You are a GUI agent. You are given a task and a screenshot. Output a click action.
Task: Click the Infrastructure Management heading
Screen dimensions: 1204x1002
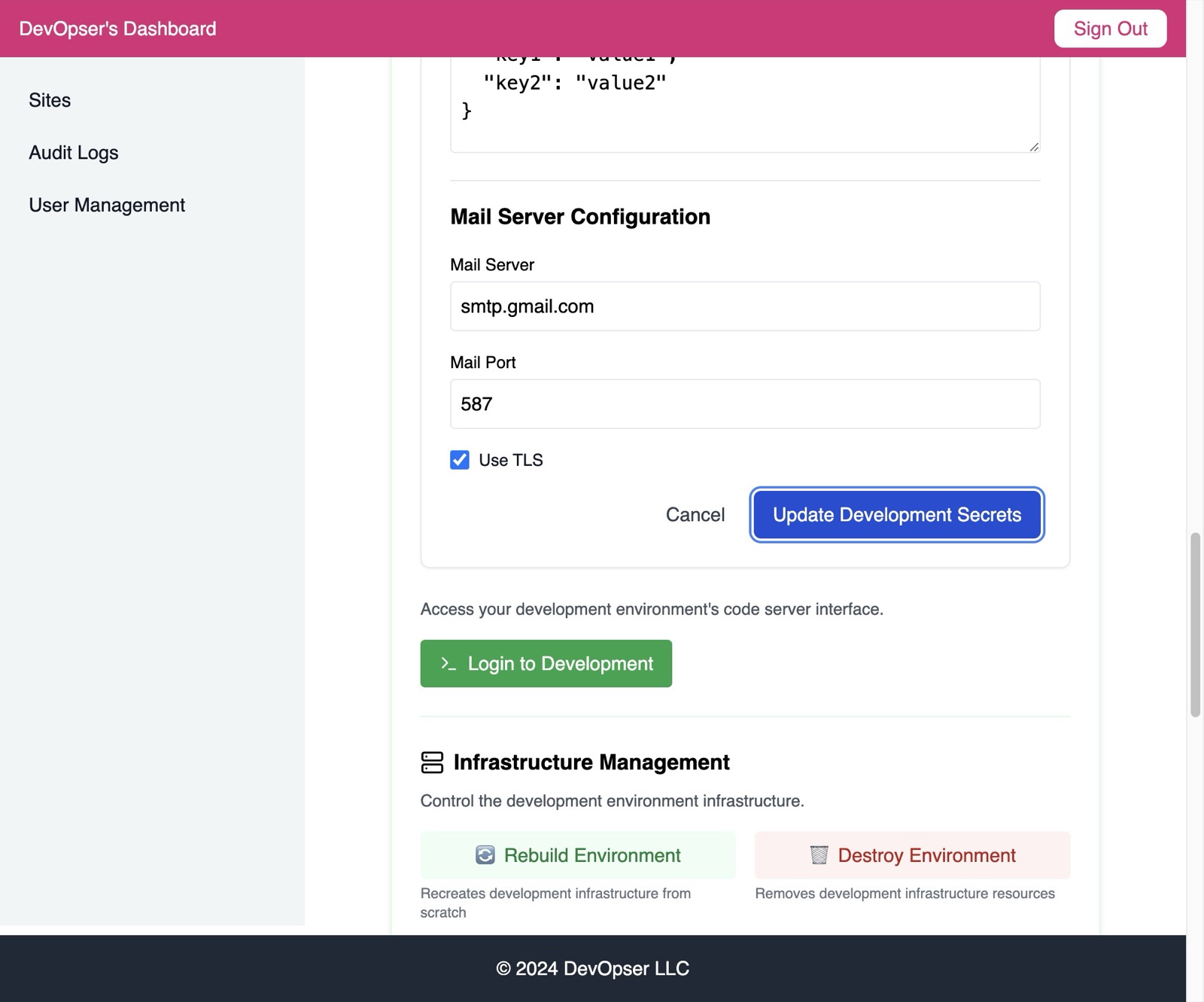point(591,763)
